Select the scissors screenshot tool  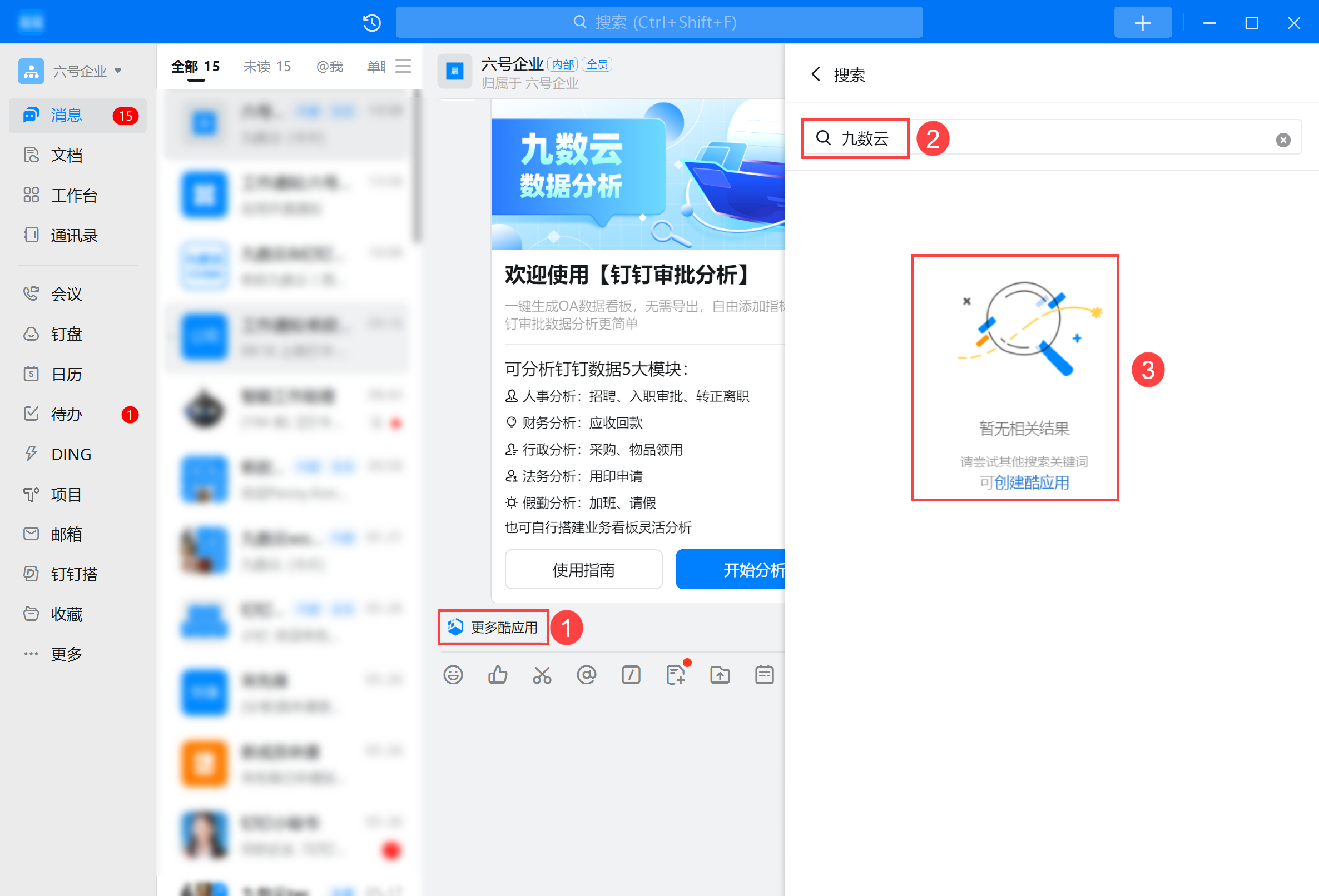point(542,675)
